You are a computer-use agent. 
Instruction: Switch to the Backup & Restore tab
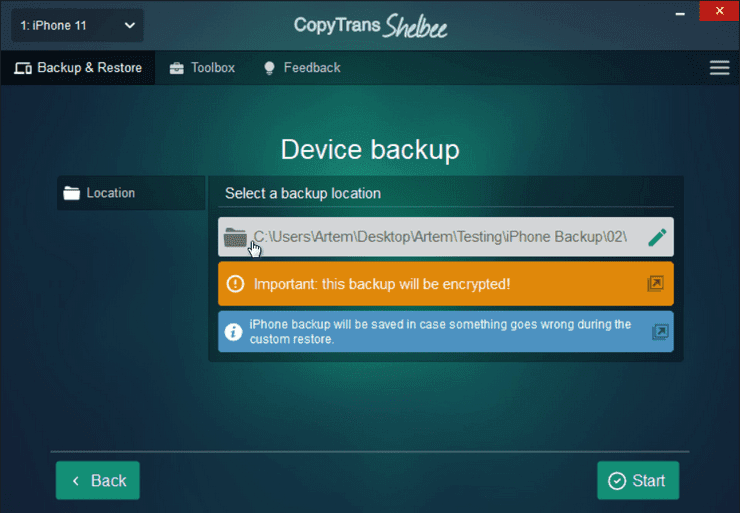[x=78, y=68]
